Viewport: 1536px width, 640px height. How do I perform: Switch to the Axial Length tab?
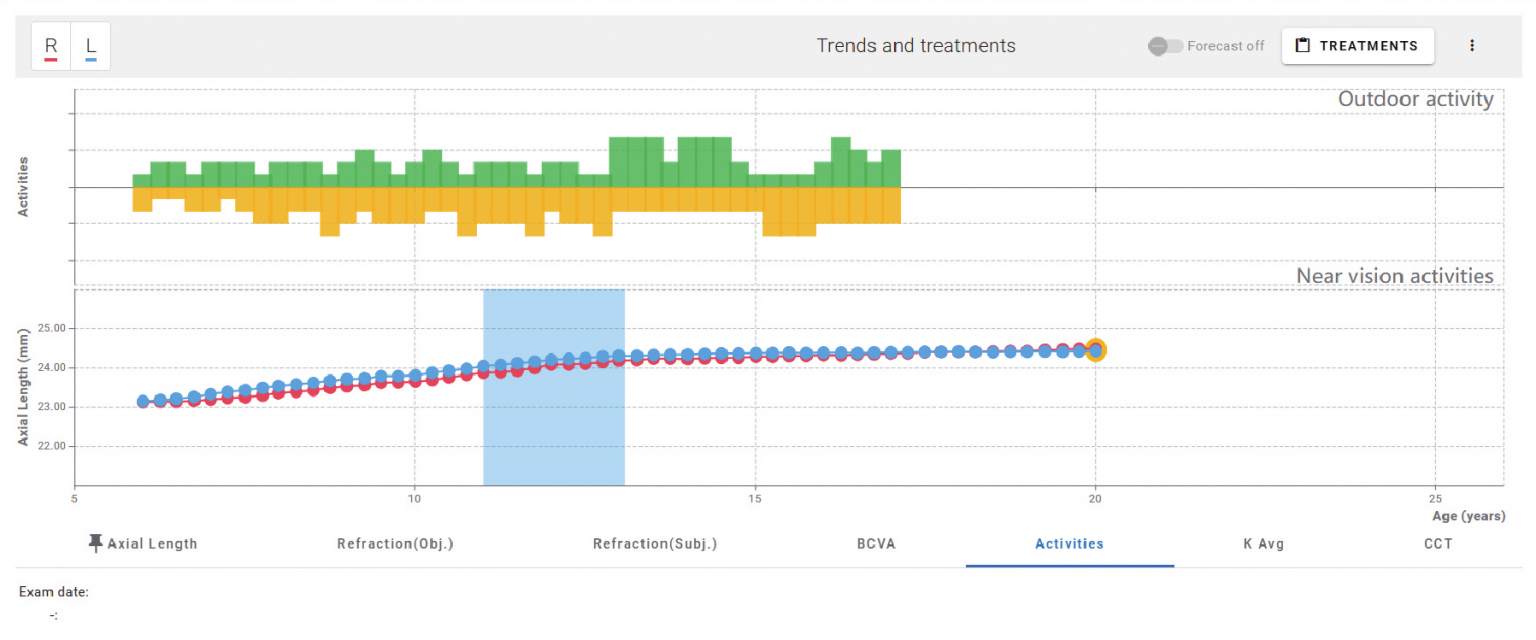point(152,544)
